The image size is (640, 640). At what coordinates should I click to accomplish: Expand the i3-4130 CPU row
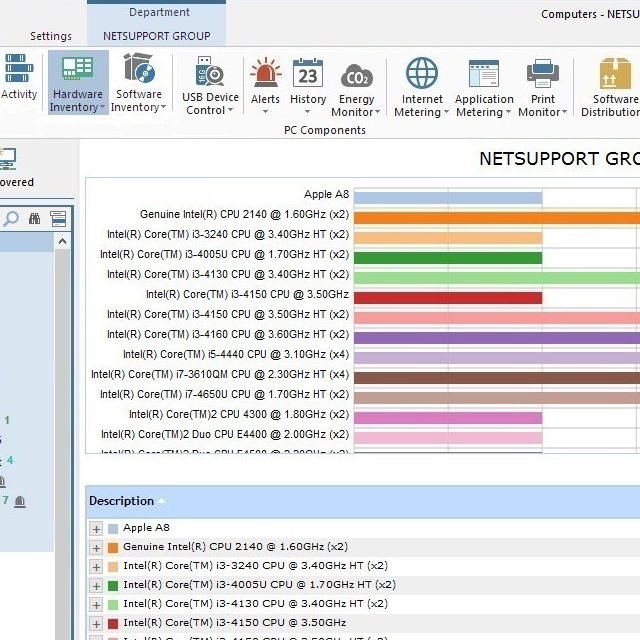pos(96,605)
